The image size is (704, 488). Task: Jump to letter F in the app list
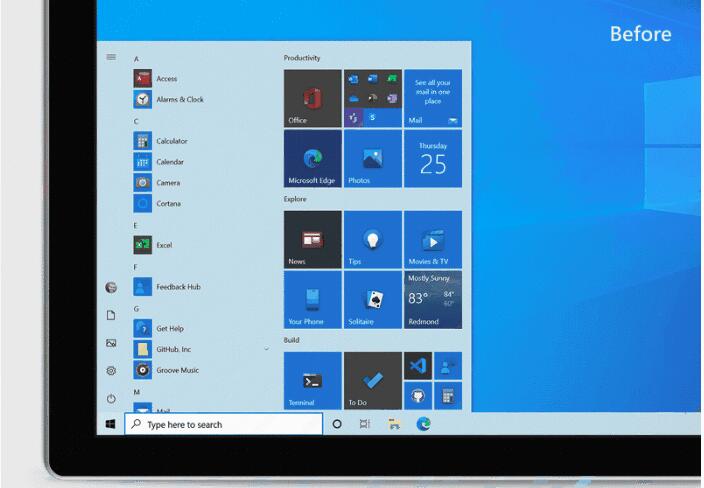coord(135,267)
